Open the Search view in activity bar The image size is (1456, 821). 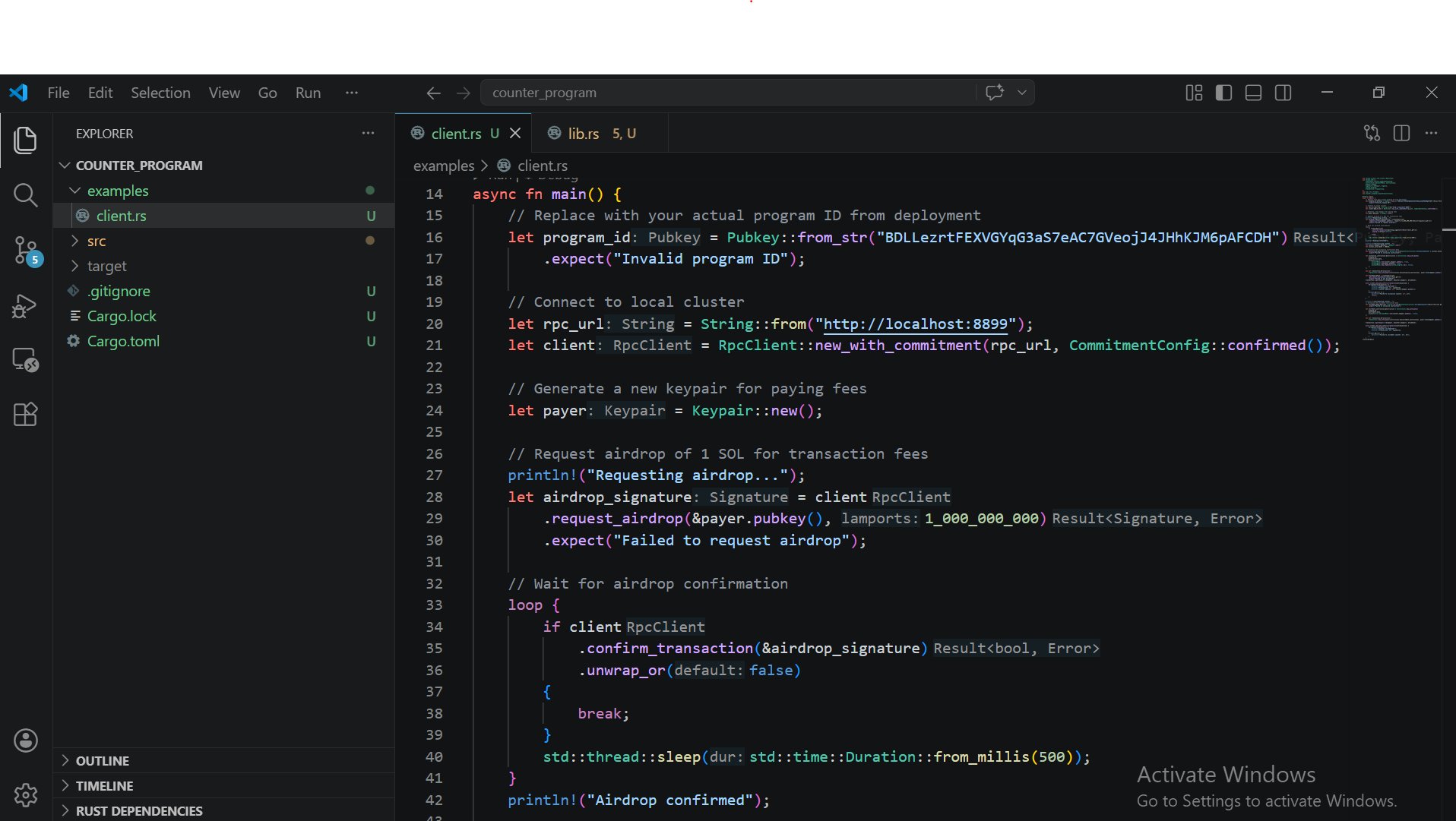[x=25, y=195]
